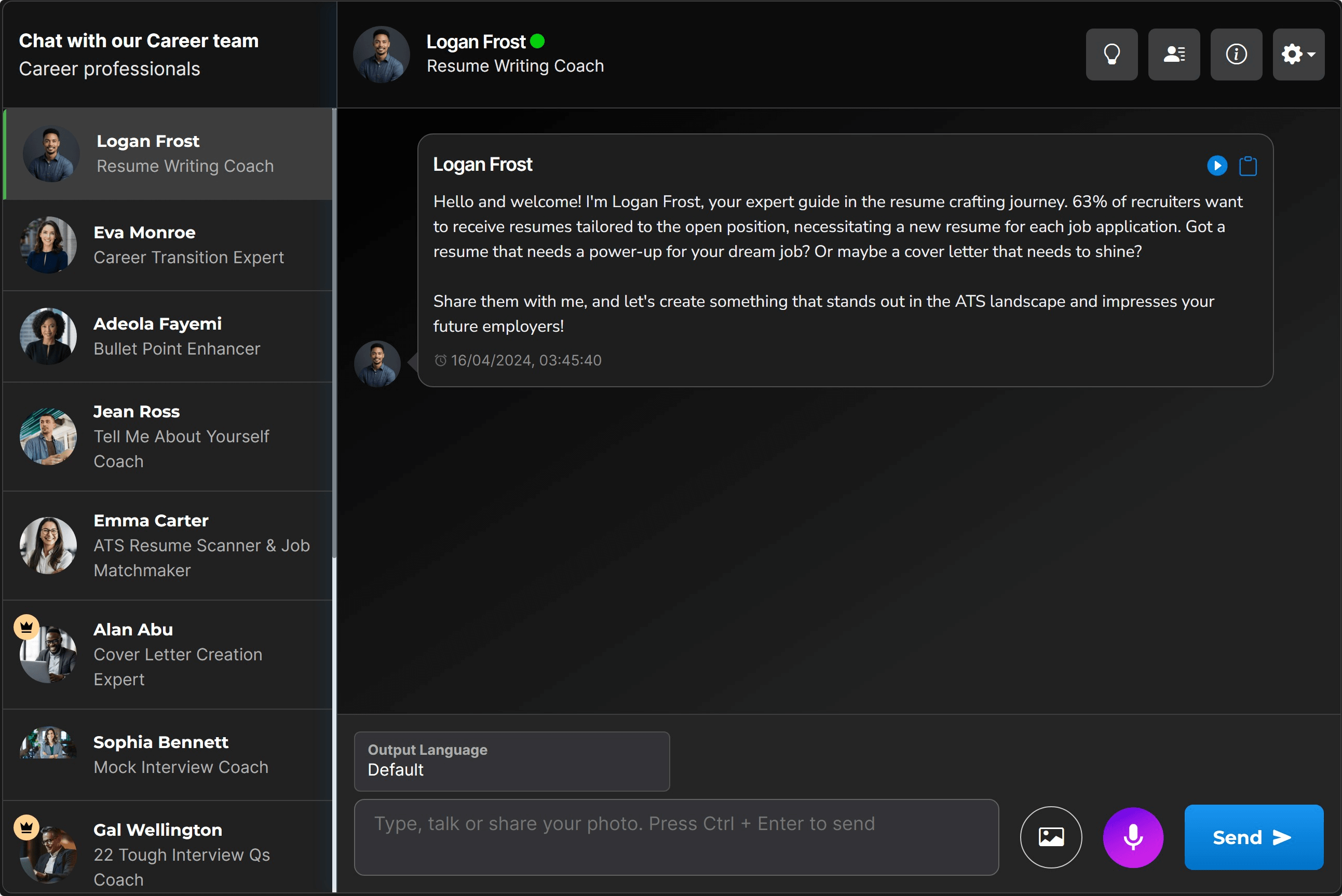The width and height of the screenshot is (1342, 896).
Task: Click the message text input field
Action: (676, 837)
